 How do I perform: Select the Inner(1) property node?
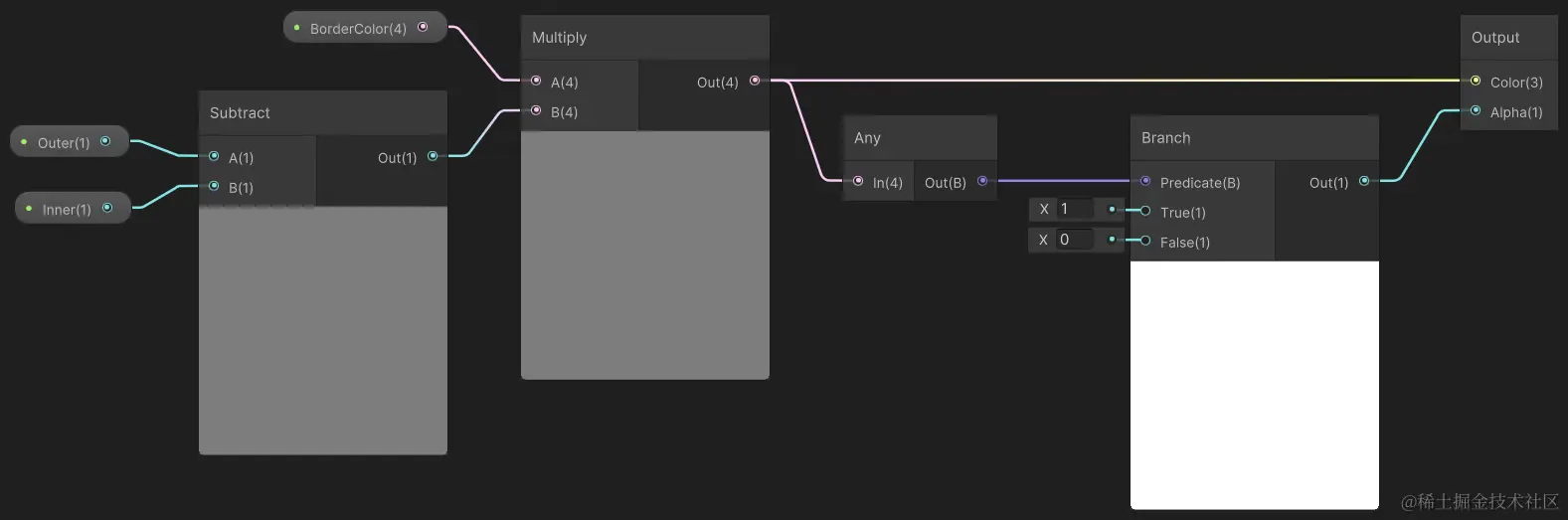73,209
